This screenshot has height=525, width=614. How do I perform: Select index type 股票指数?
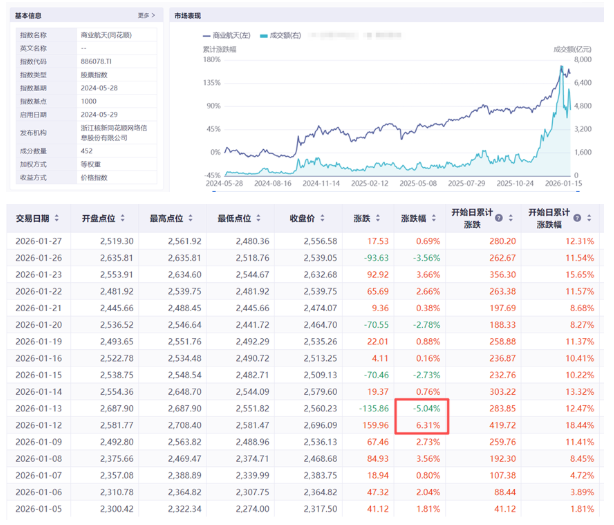tap(94, 75)
